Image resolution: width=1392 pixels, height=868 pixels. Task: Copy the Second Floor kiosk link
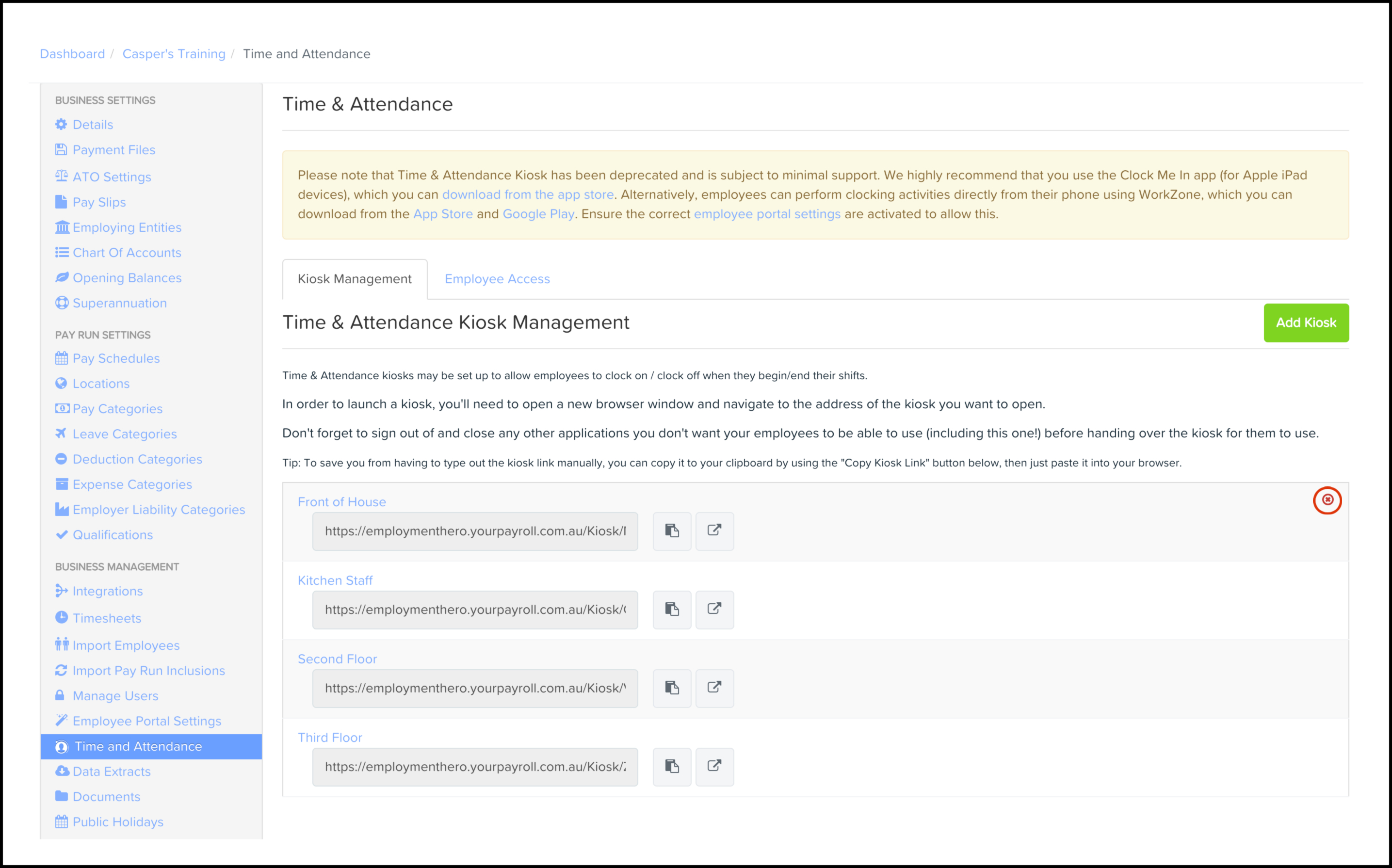click(x=672, y=688)
